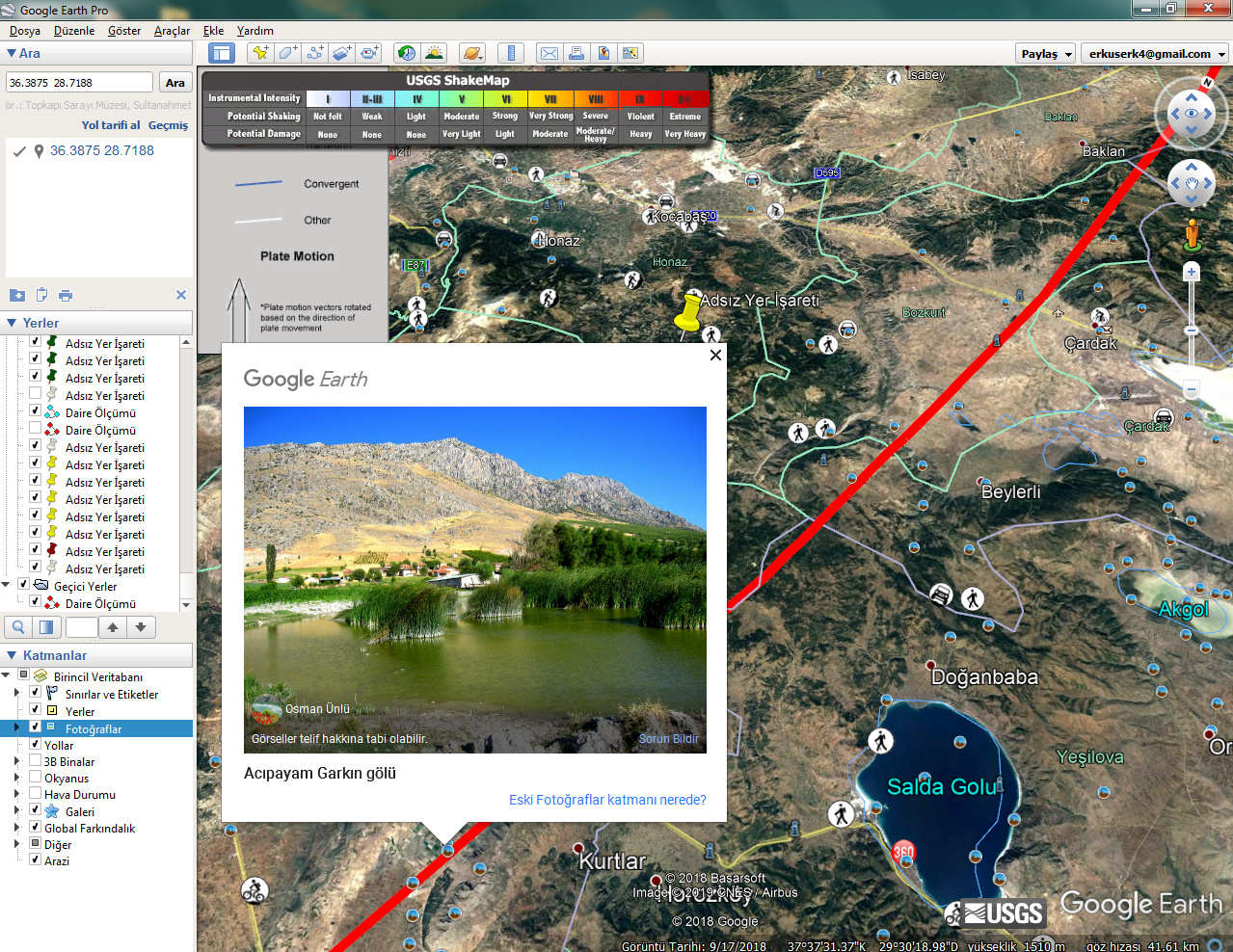Toggle Sınırlar ve Etiketler layer checkbox
This screenshot has height=952, width=1233.
point(35,692)
